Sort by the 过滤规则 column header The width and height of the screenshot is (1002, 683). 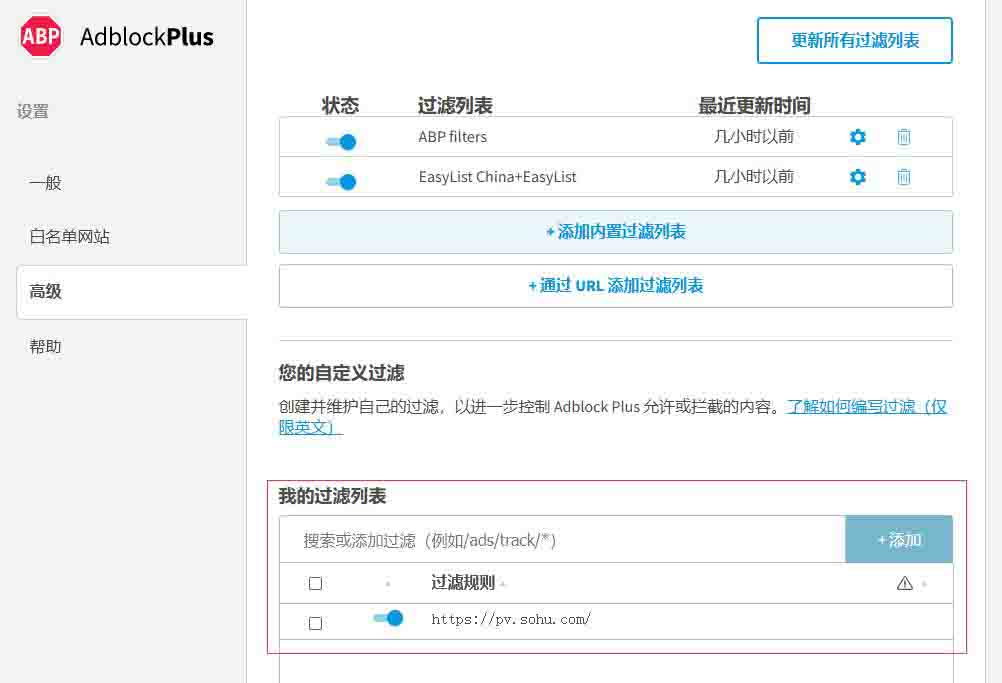click(463, 583)
